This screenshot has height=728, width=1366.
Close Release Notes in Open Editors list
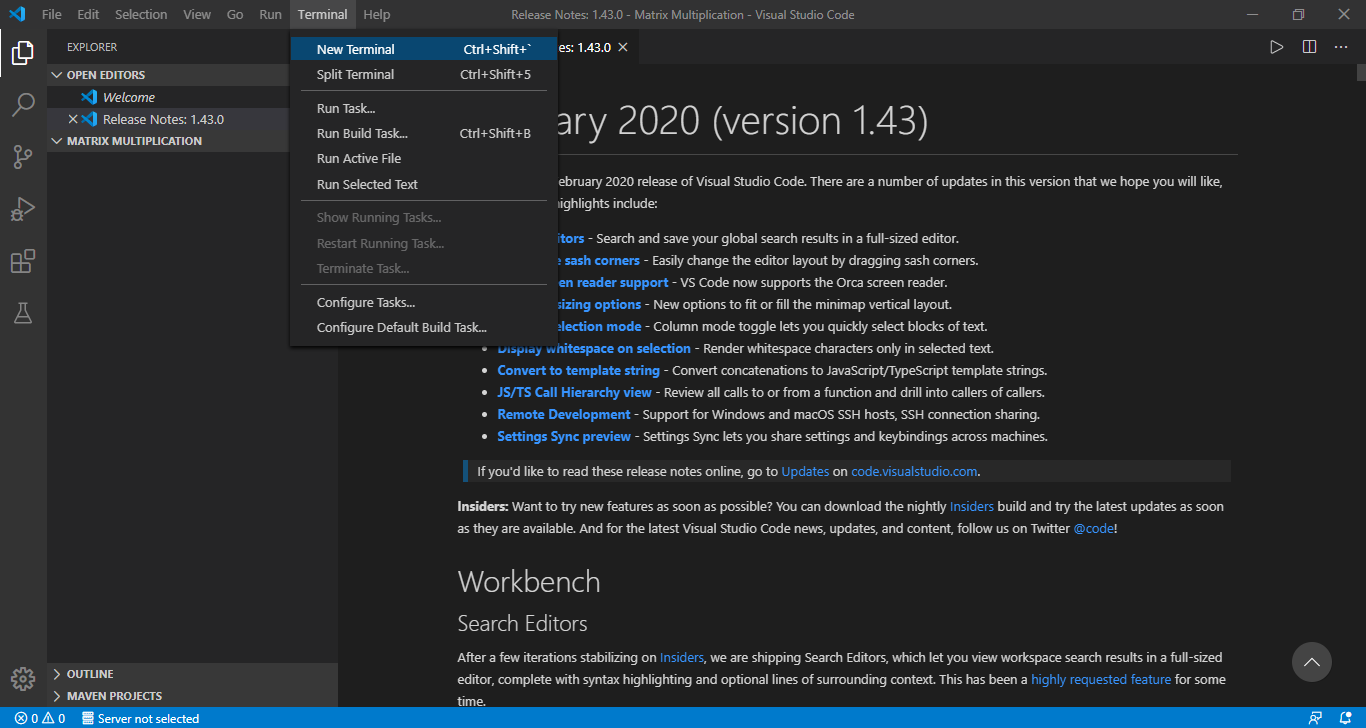click(x=72, y=119)
